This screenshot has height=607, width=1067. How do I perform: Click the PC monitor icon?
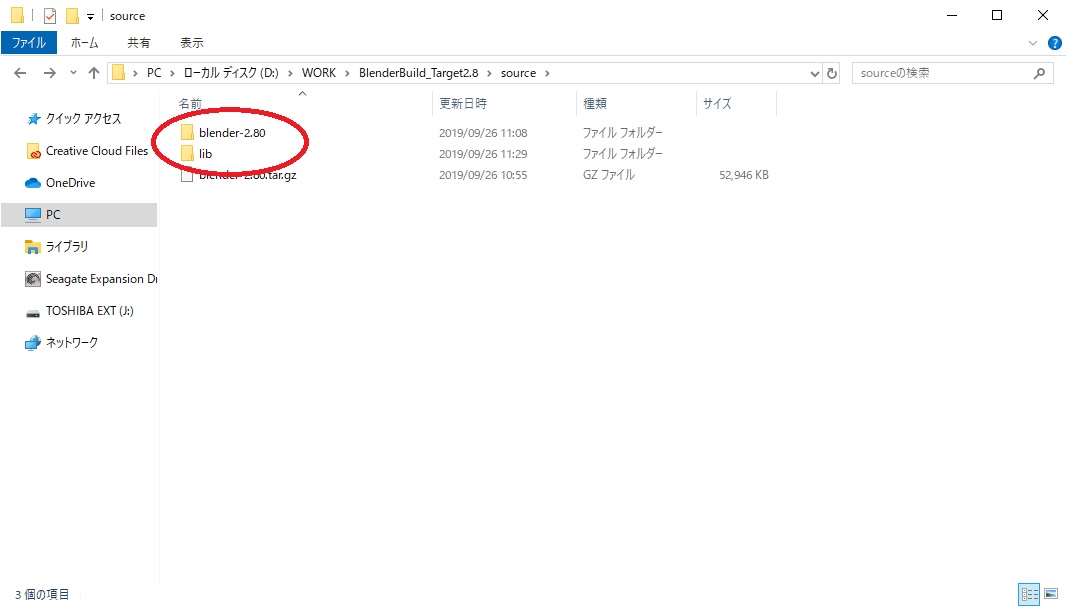33,214
